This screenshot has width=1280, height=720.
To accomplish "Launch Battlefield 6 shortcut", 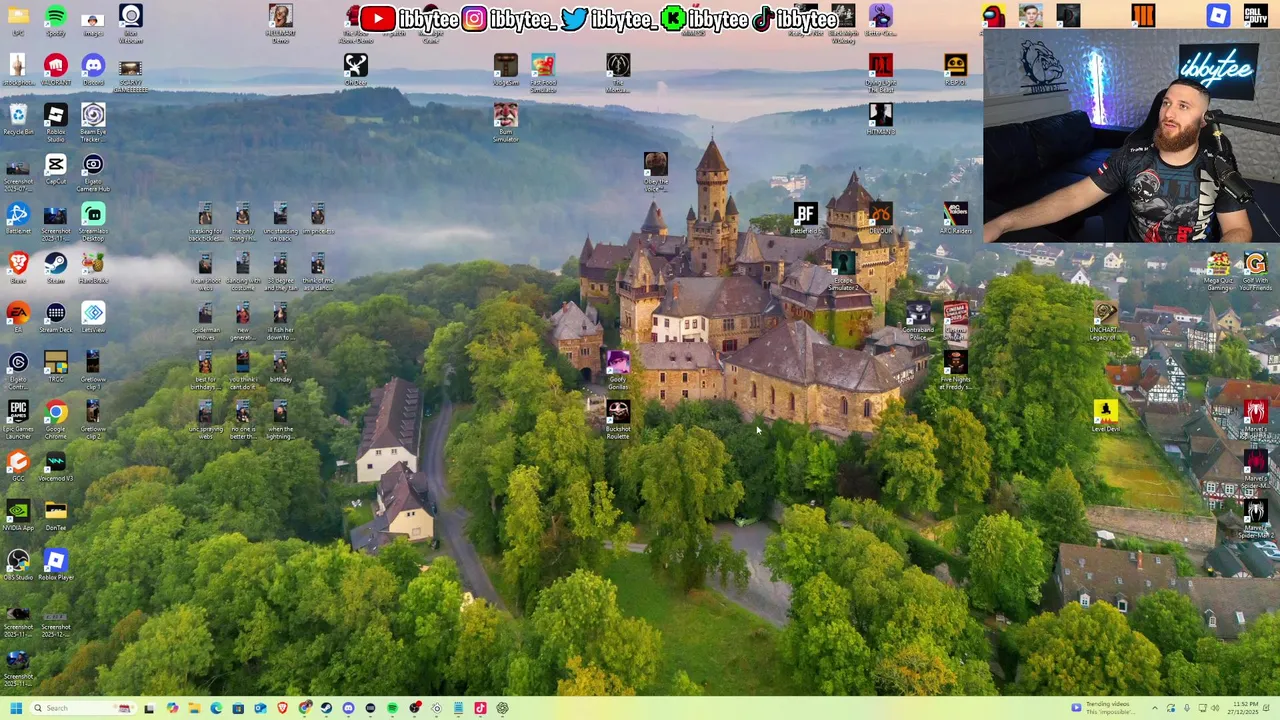I will 805,219.
